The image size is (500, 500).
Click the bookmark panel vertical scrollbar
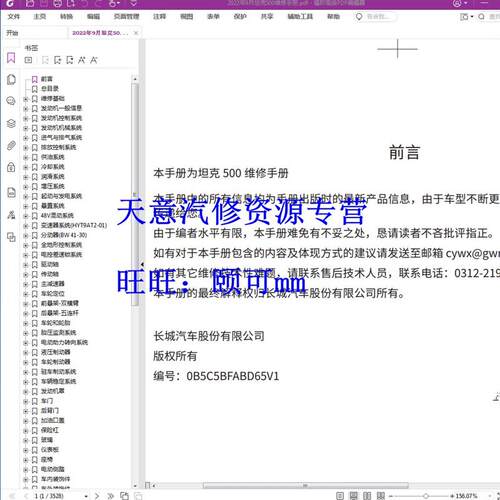(x=135, y=195)
